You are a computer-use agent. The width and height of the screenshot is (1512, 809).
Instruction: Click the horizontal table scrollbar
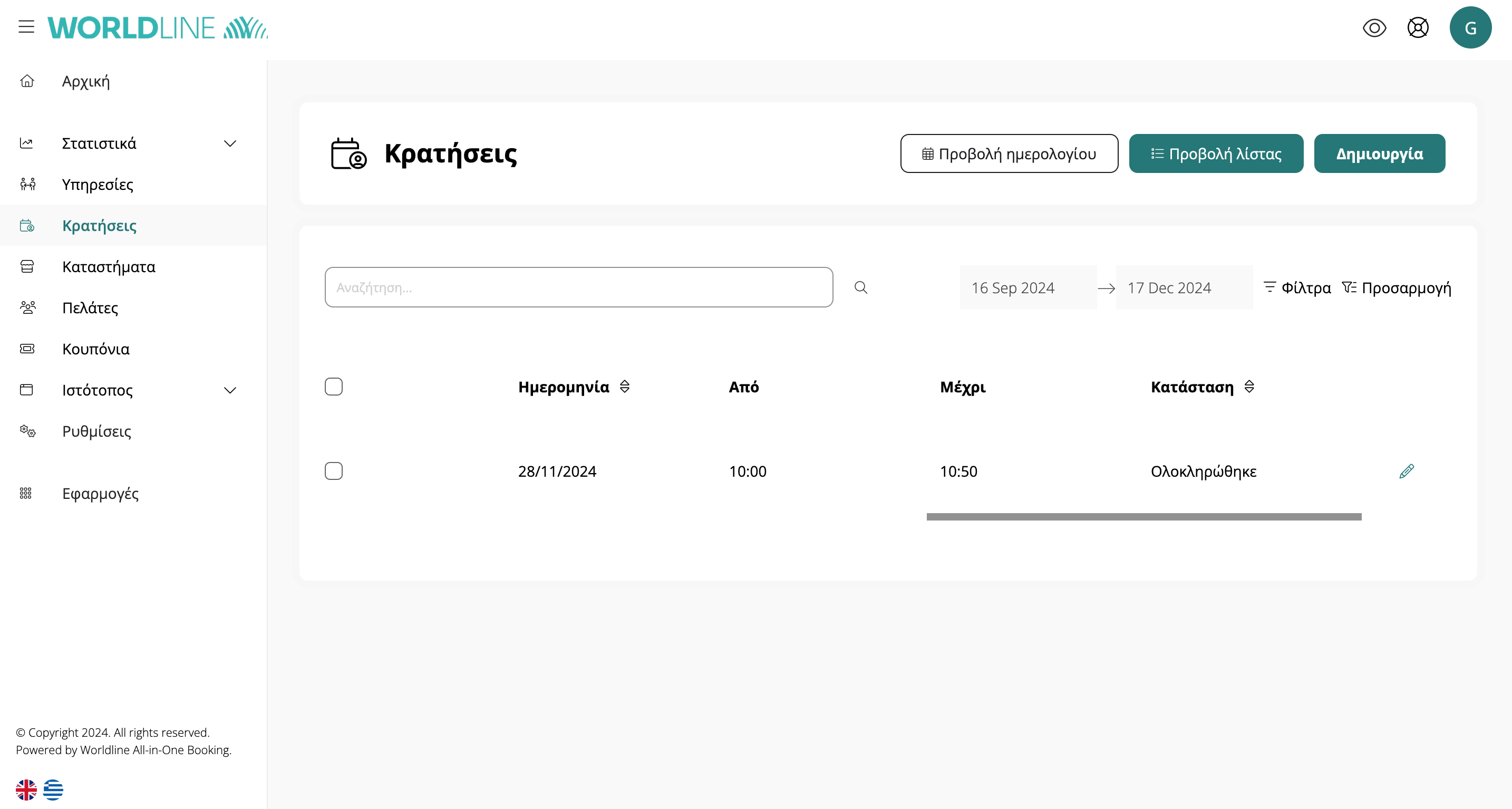1143,517
